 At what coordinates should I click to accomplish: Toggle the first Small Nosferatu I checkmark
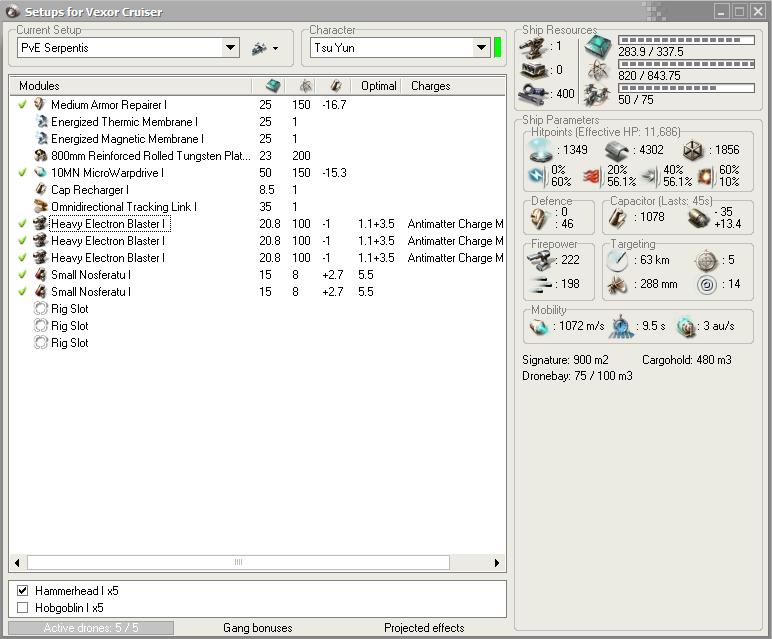point(22,275)
